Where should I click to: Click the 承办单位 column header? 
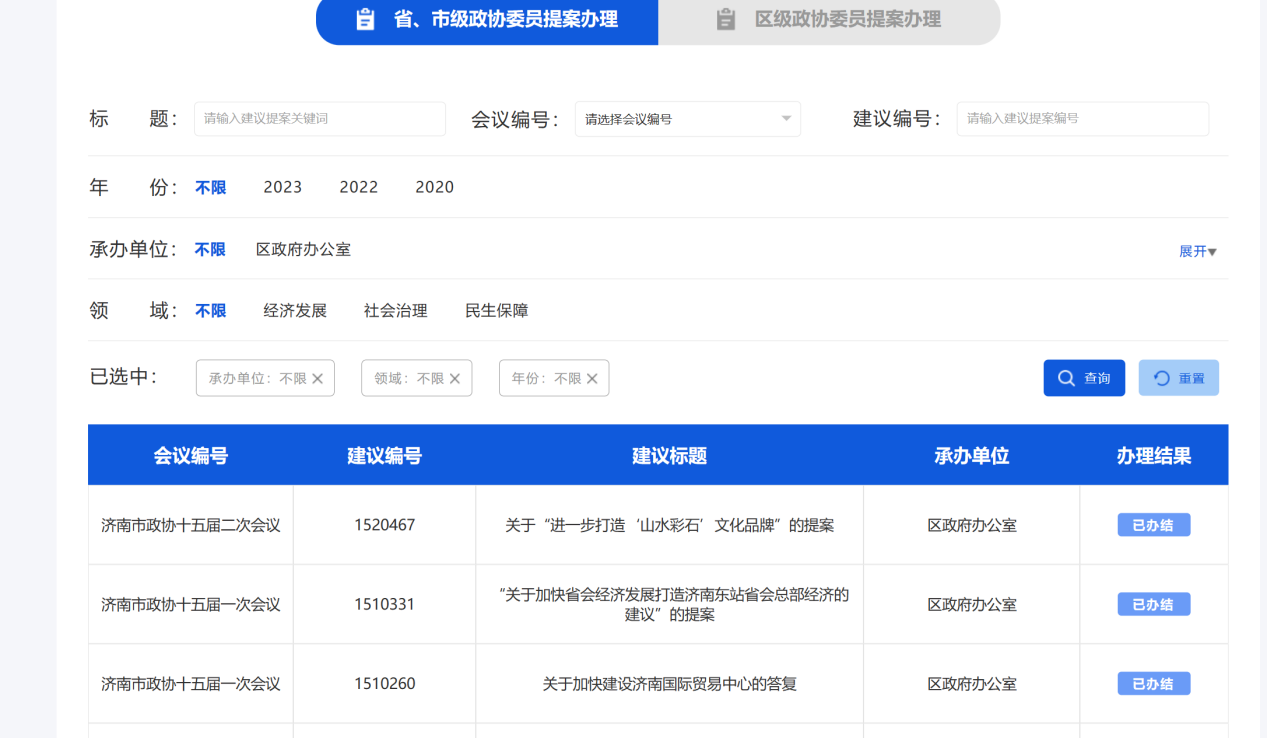click(972, 456)
